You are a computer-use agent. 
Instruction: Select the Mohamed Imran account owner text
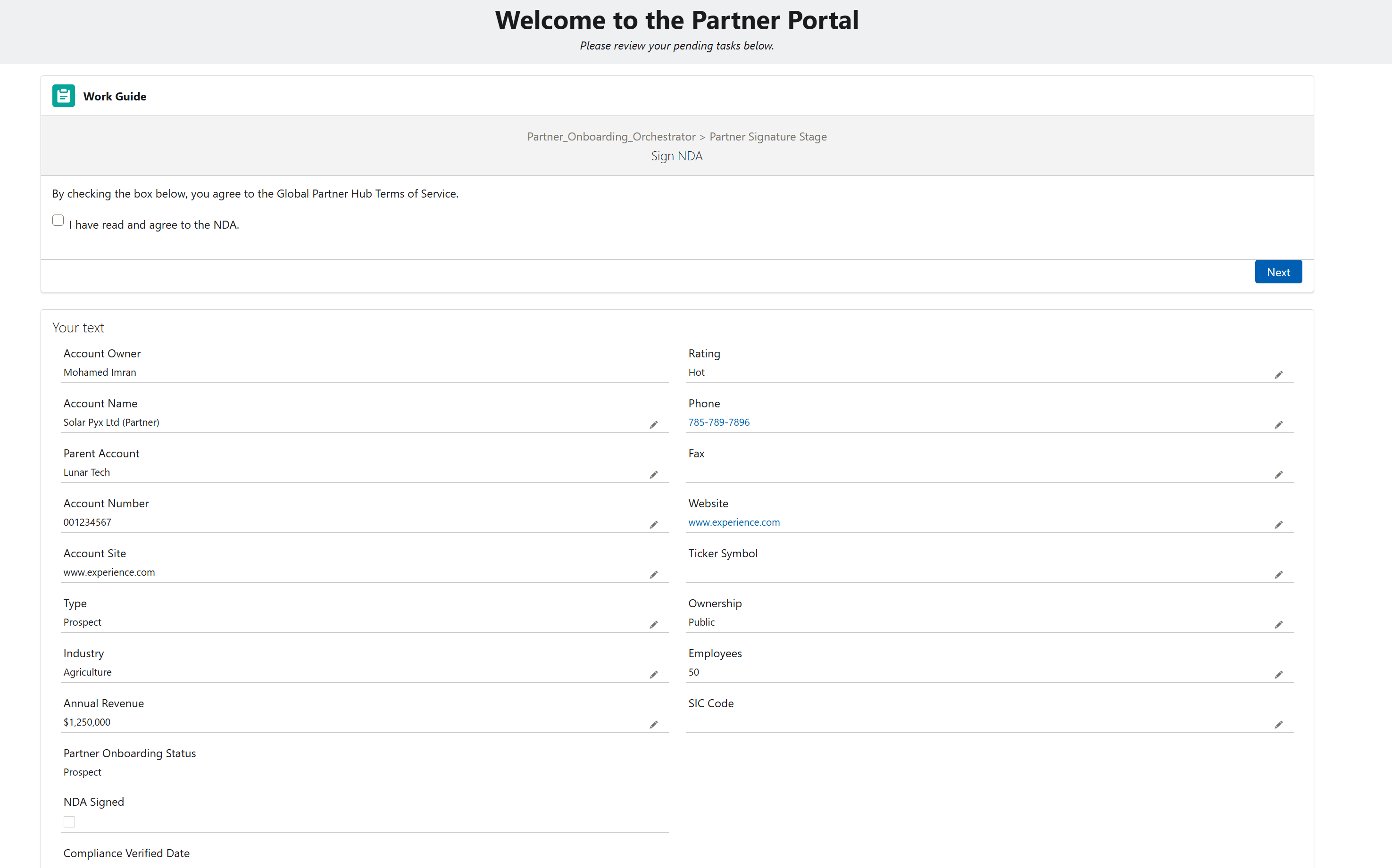pyautogui.click(x=100, y=372)
